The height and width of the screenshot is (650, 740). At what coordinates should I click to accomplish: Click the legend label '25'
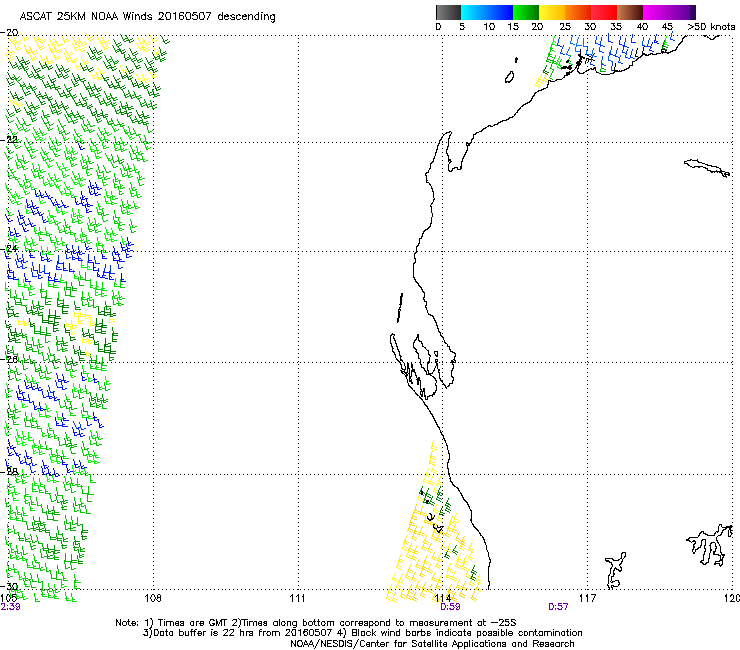point(565,27)
